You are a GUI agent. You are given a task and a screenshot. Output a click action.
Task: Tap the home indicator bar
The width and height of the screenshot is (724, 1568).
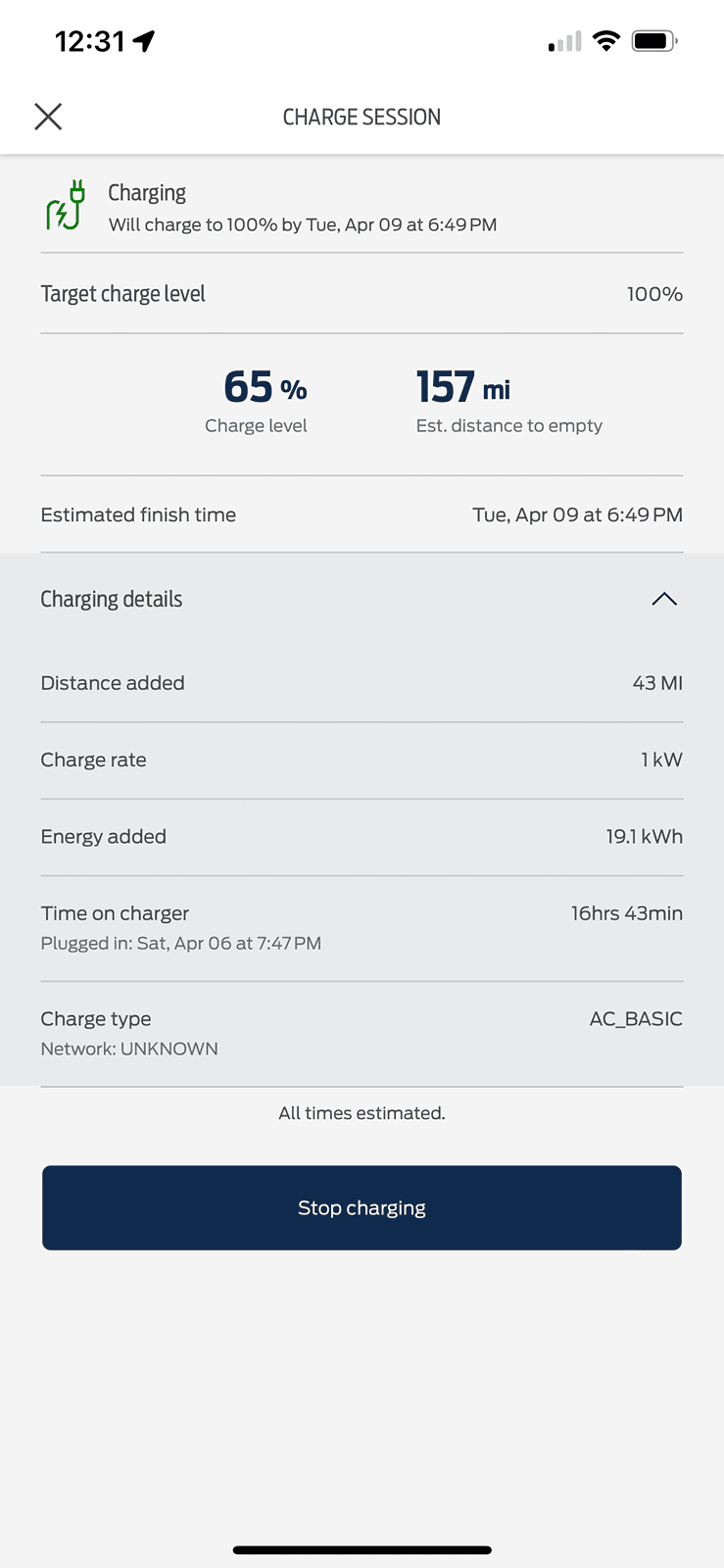point(362,1550)
